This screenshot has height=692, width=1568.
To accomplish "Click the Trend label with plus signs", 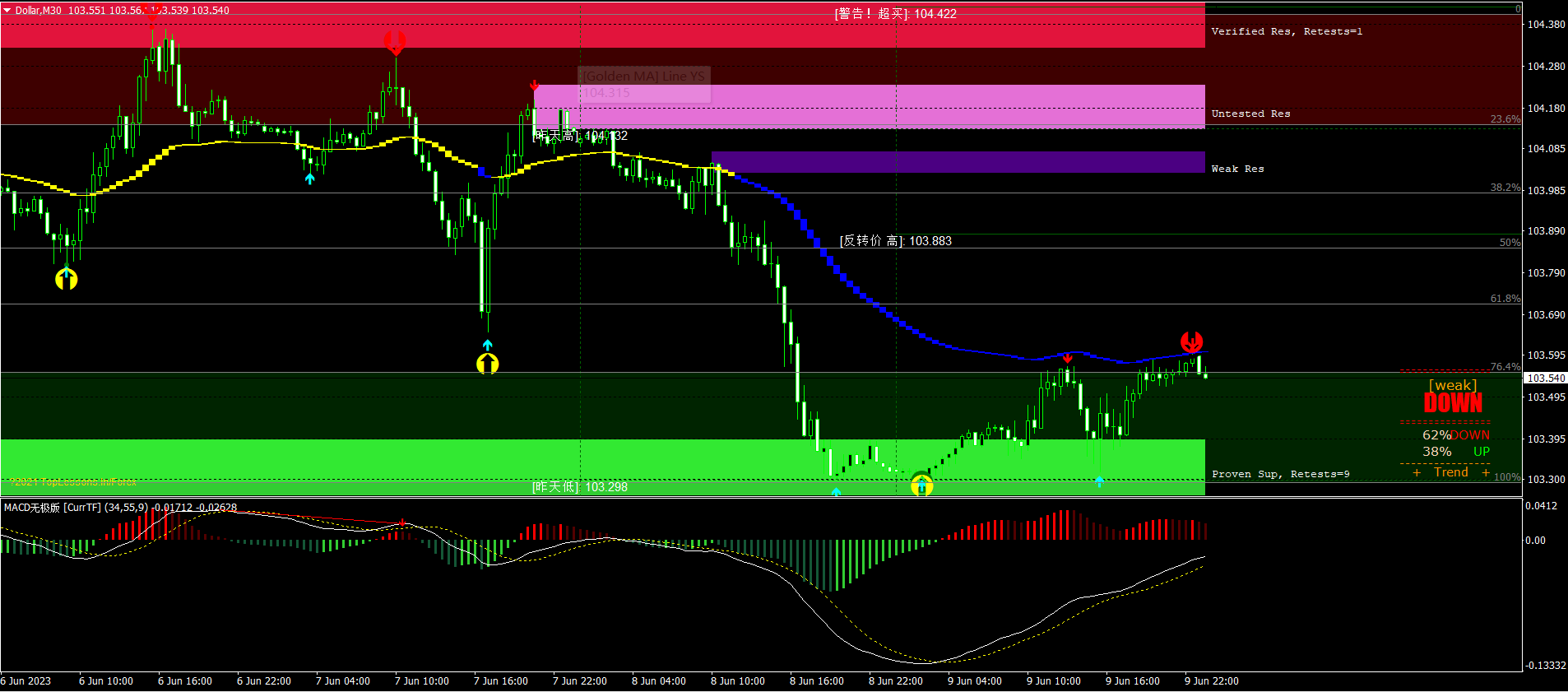I will pos(1451,472).
